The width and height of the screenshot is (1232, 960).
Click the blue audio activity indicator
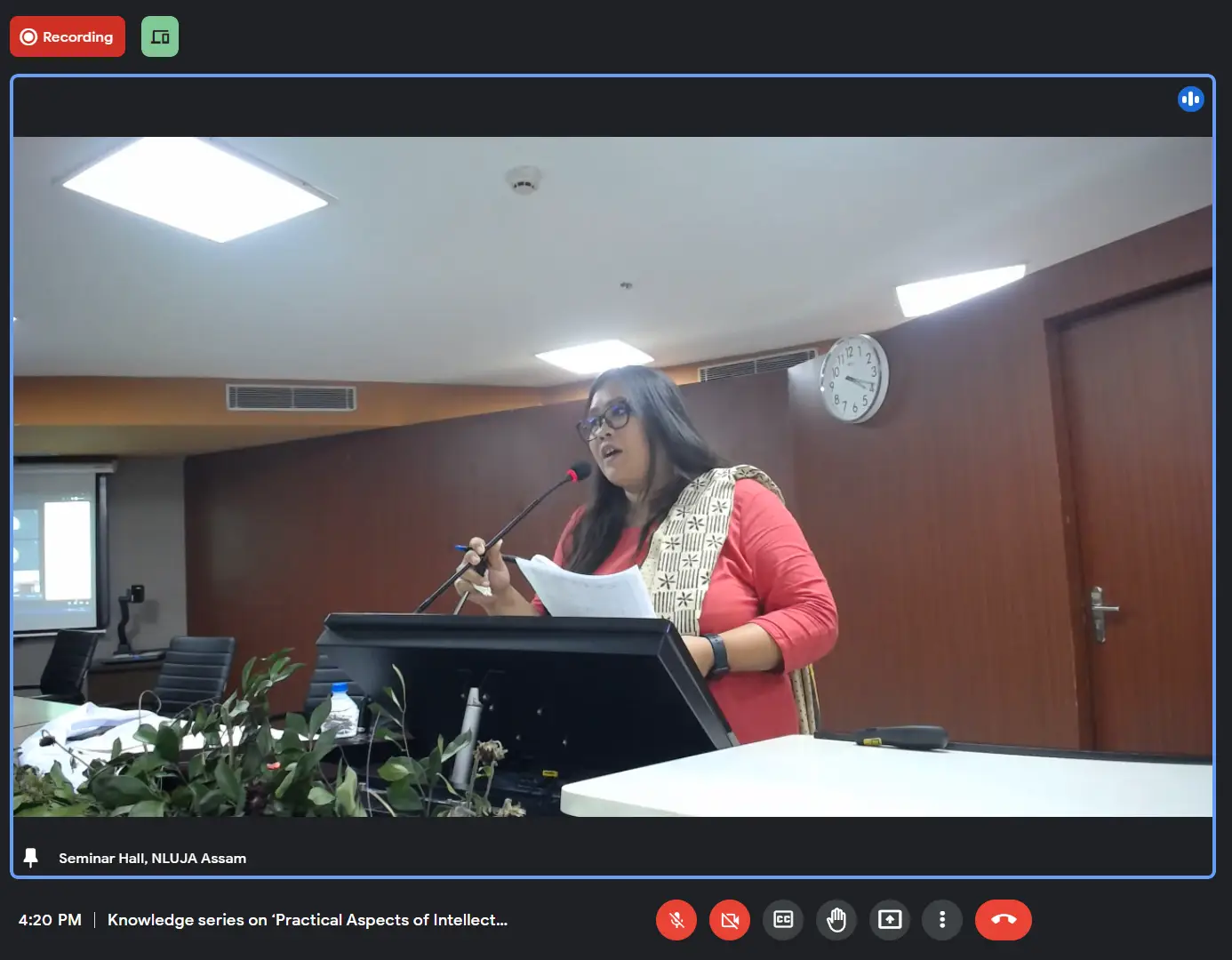tap(1190, 99)
